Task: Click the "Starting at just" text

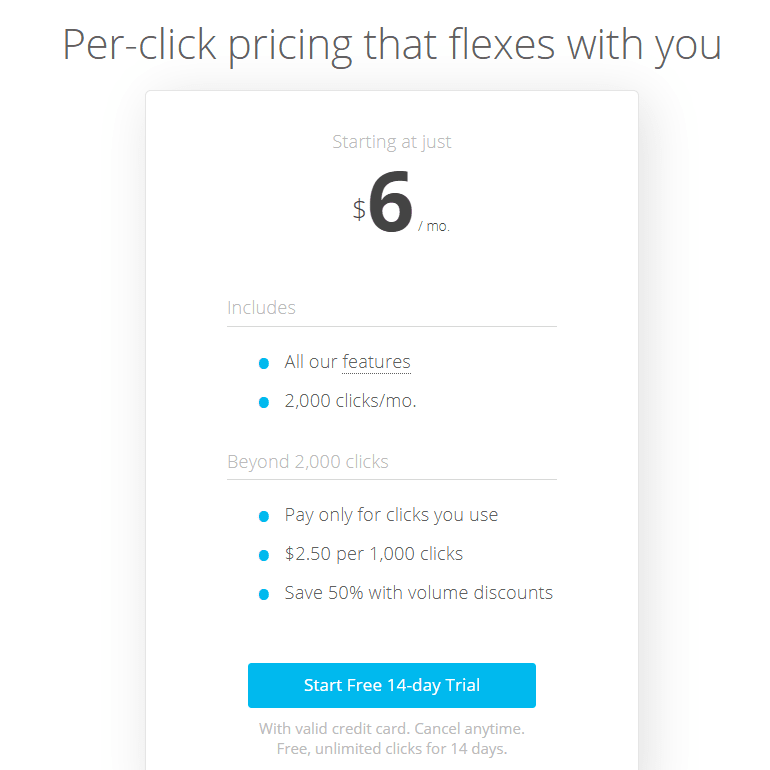Action: pos(392,142)
